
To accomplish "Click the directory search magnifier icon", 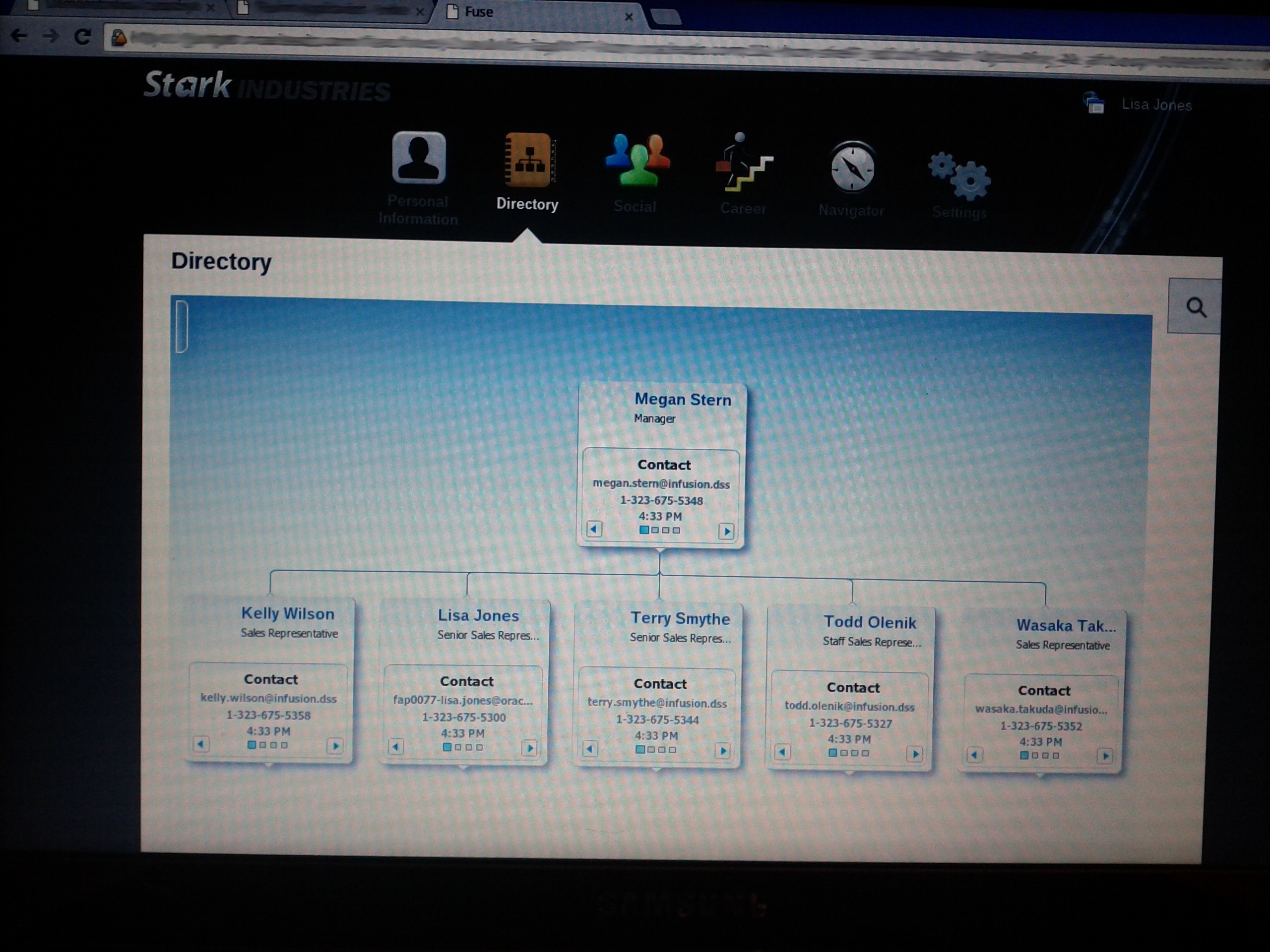I will pos(1196,307).
